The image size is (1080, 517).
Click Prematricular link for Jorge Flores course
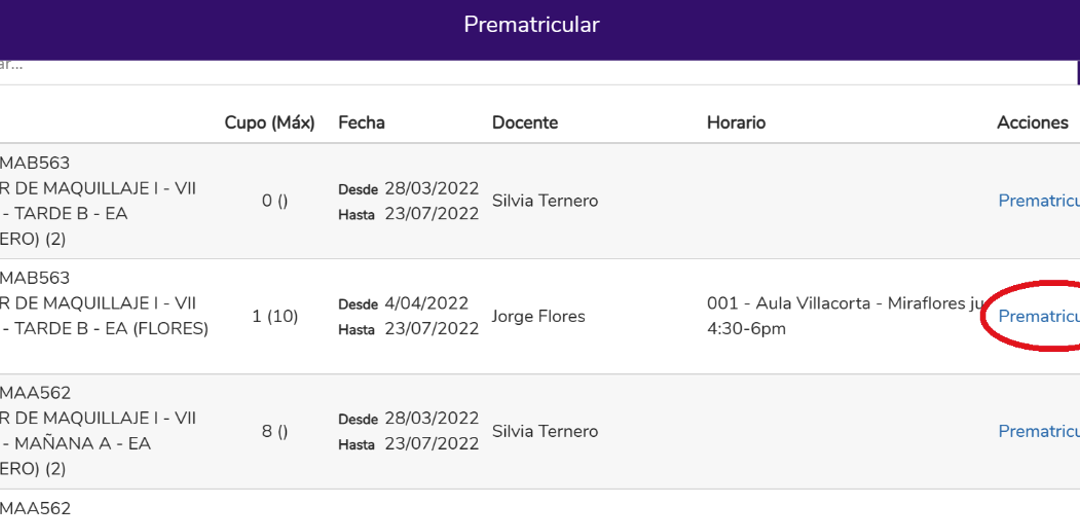[x=1039, y=316]
